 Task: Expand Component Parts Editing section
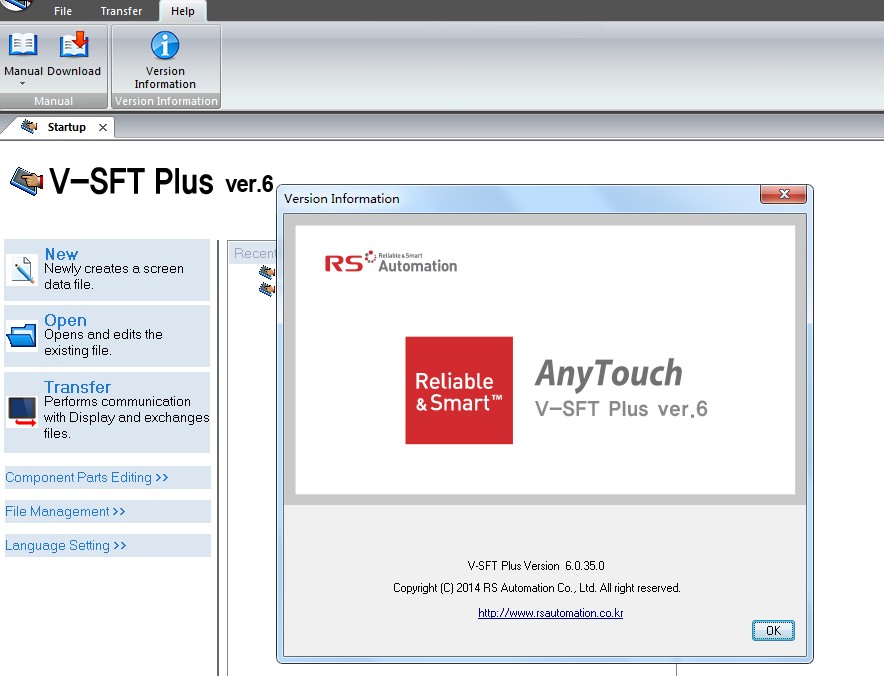tap(87, 478)
